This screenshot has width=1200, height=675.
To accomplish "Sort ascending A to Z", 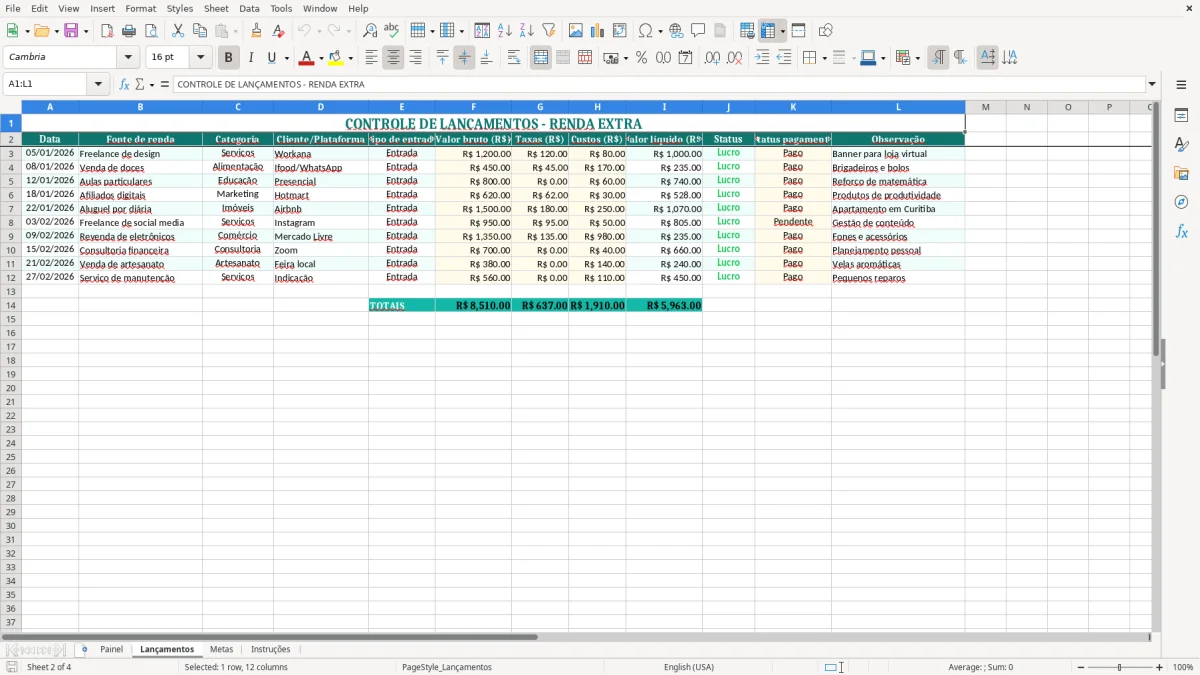I will click(504, 31).
